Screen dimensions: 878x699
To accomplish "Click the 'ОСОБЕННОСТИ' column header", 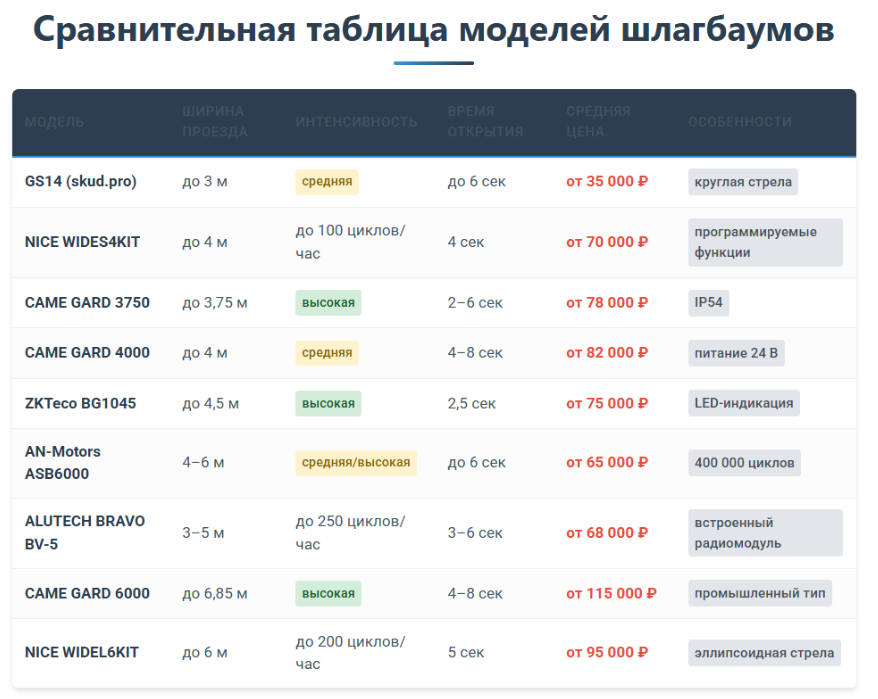I will [x=740, y=122].
